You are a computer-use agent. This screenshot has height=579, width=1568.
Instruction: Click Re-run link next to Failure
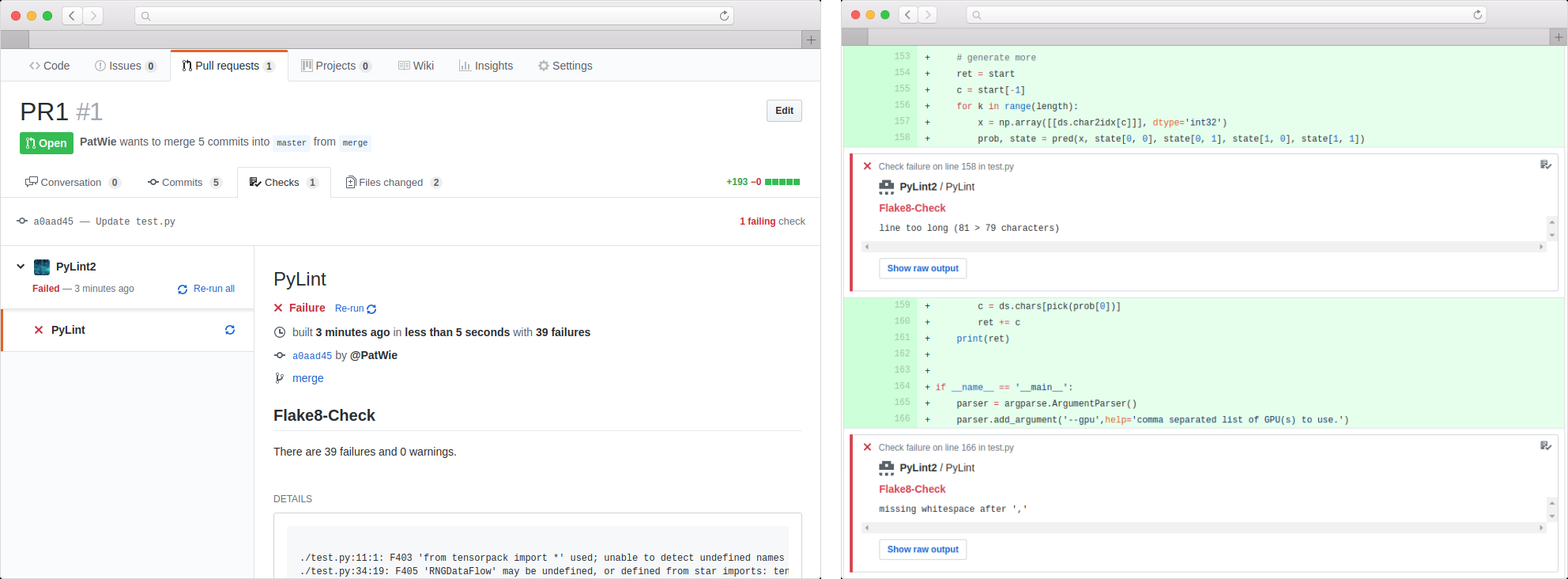click(x=356, y=308)
